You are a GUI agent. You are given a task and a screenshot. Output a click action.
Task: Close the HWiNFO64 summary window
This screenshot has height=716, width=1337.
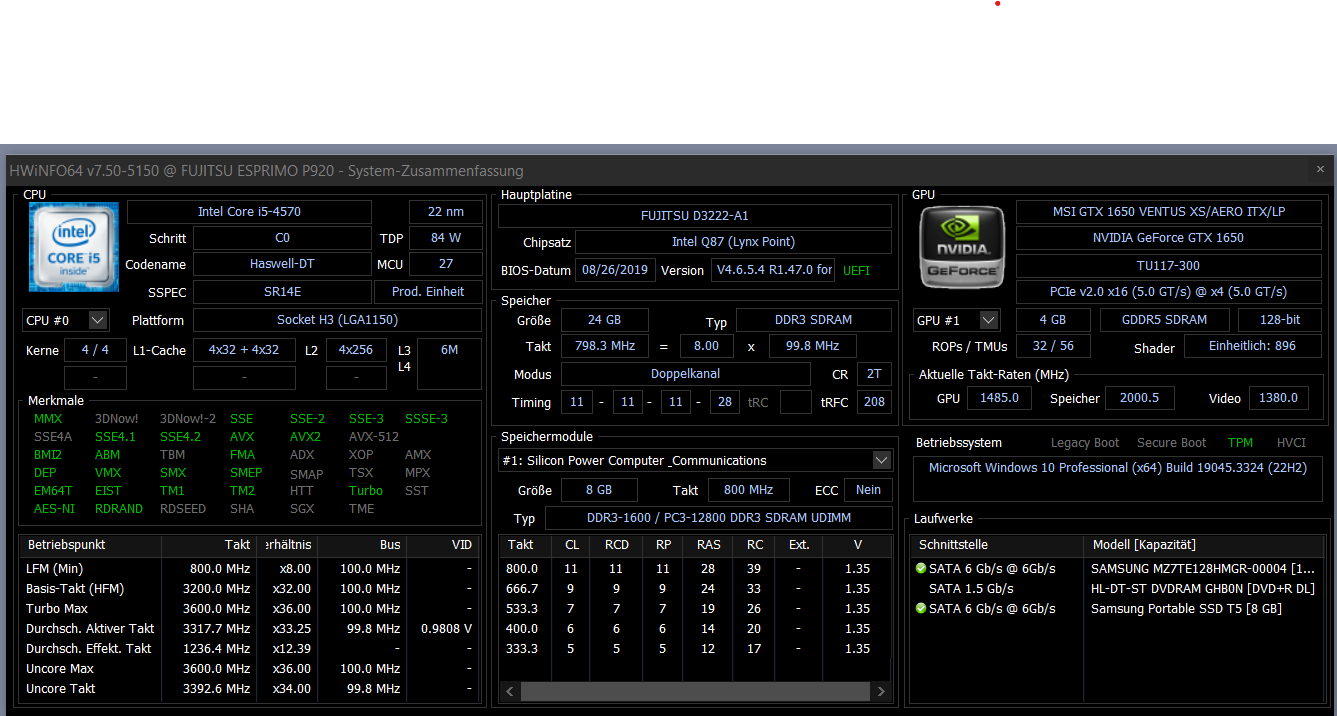[1320, 169]
